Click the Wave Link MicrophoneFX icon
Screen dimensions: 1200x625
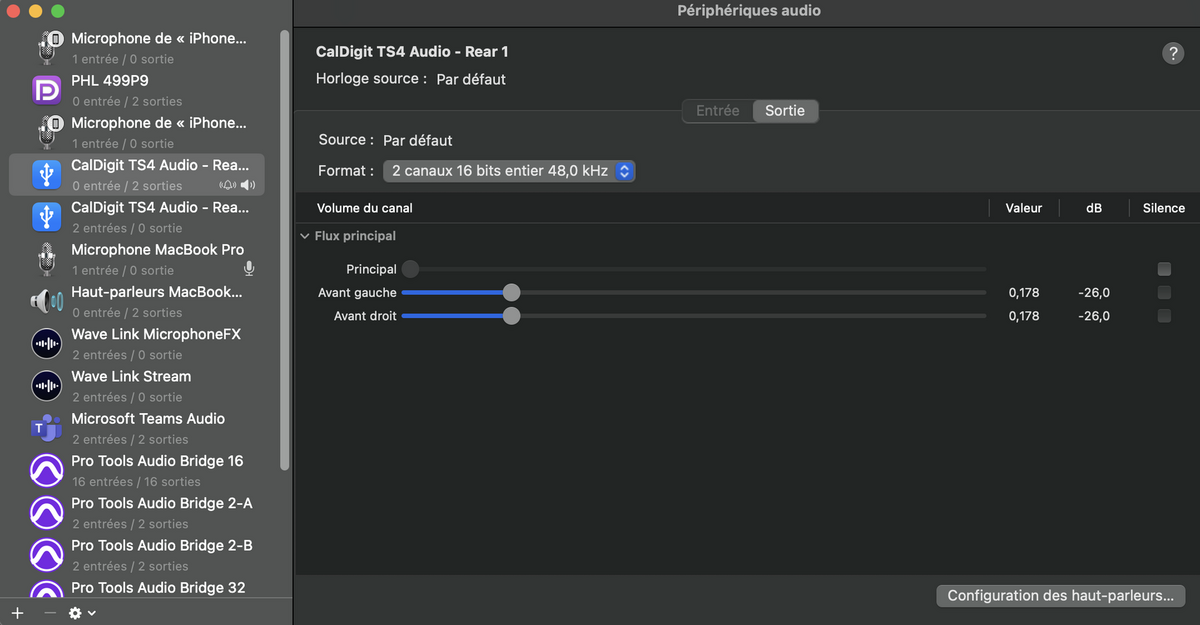tap(47, 344)
